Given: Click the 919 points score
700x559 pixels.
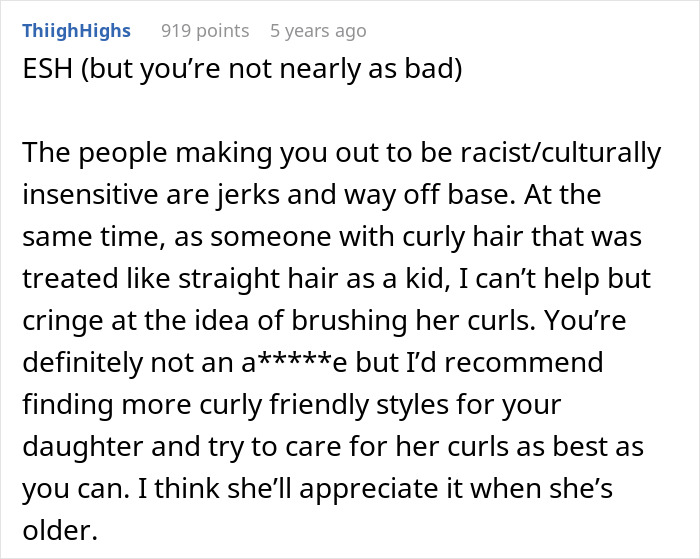Looking at the screenshot, I should click(x=205, y=31).
